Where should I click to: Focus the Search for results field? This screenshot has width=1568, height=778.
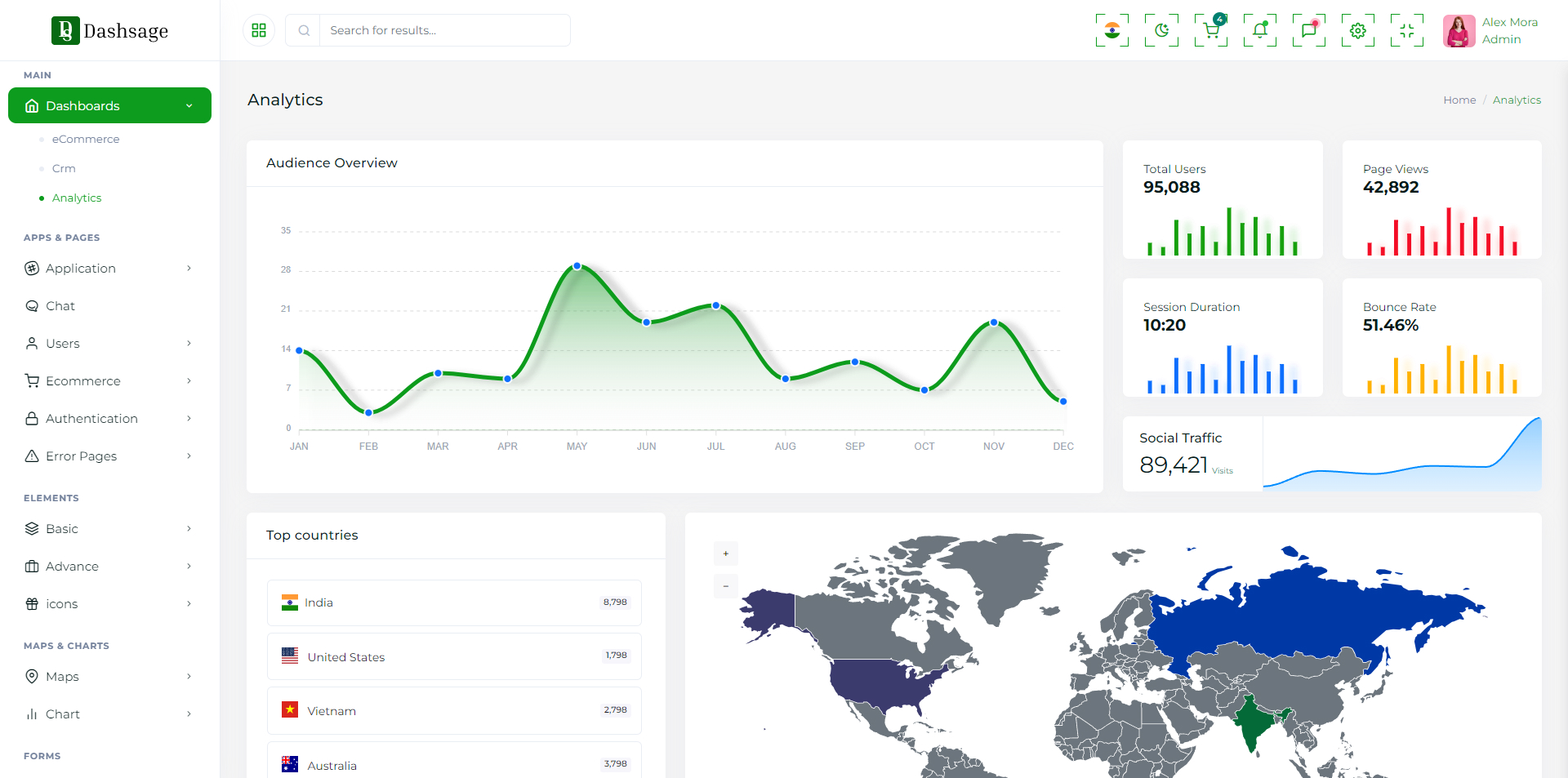point(444,30)
